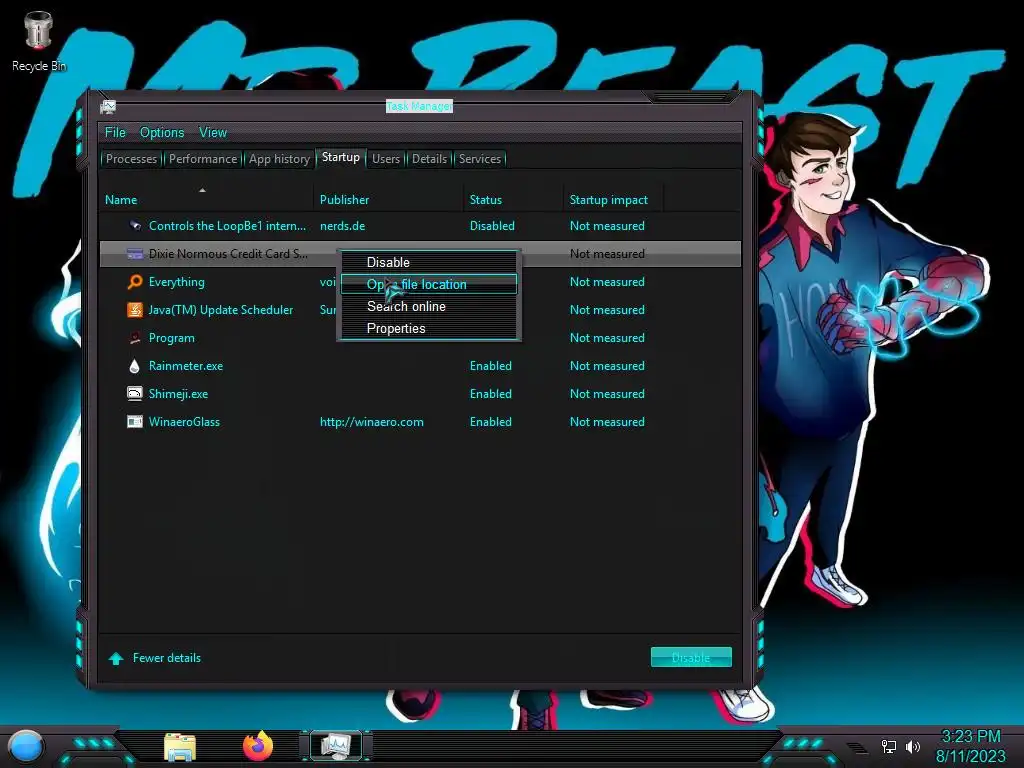Select the Everything startup entry name
Image resolution: width=1024 pixels, height=768 pixels.
[176, 282]
